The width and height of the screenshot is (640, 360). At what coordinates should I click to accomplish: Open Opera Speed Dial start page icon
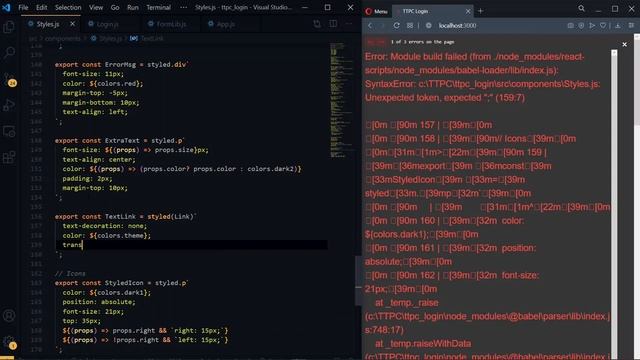click(x=409, y=25)
